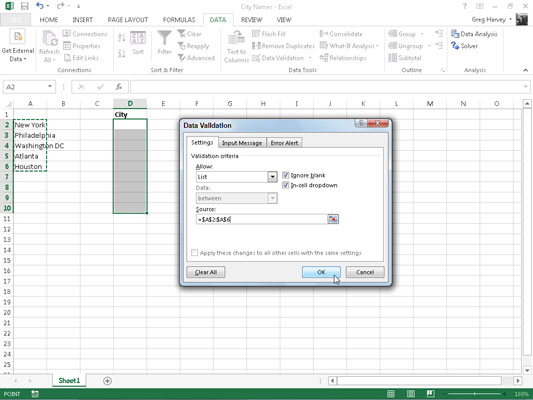Click the Clear All button

(206, 272)
